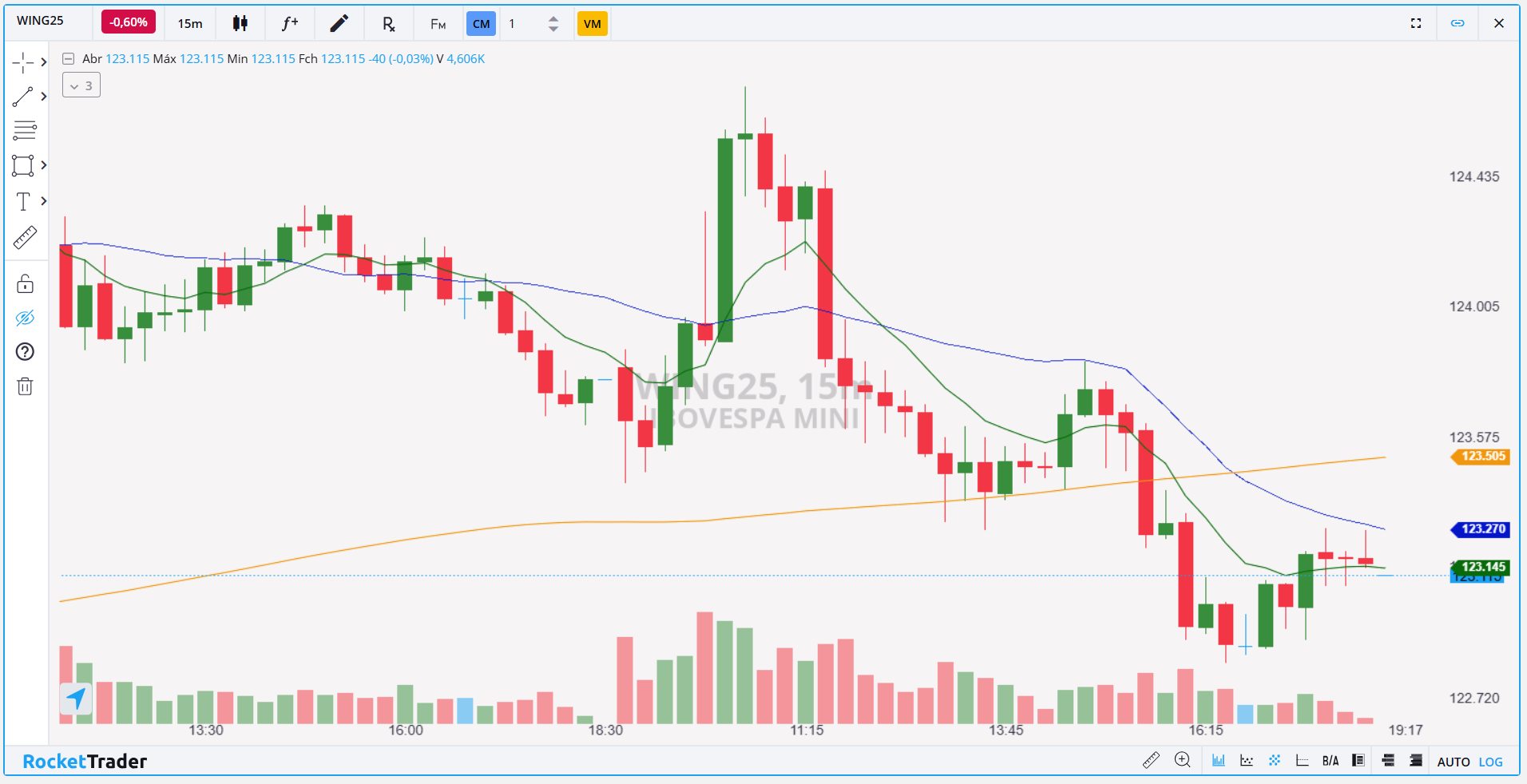Open the 15m timeframe selector
The width and height of the screenshot is (1527, 784).
[189, 24]
